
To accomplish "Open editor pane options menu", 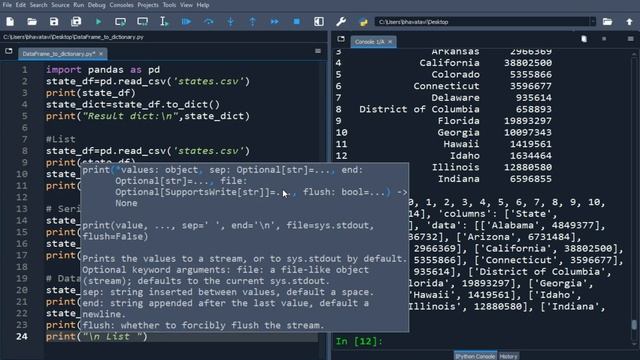I will tap(318, 51).
